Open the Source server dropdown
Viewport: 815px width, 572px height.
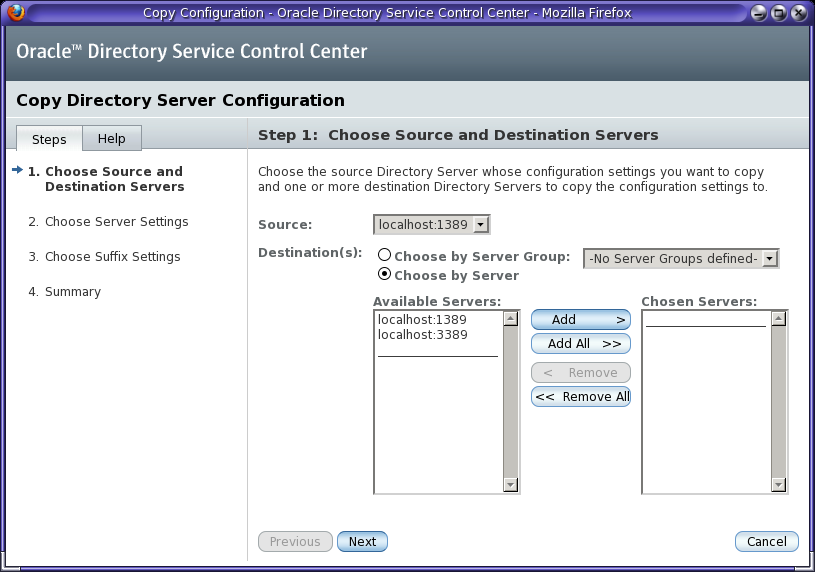point(431,225)
